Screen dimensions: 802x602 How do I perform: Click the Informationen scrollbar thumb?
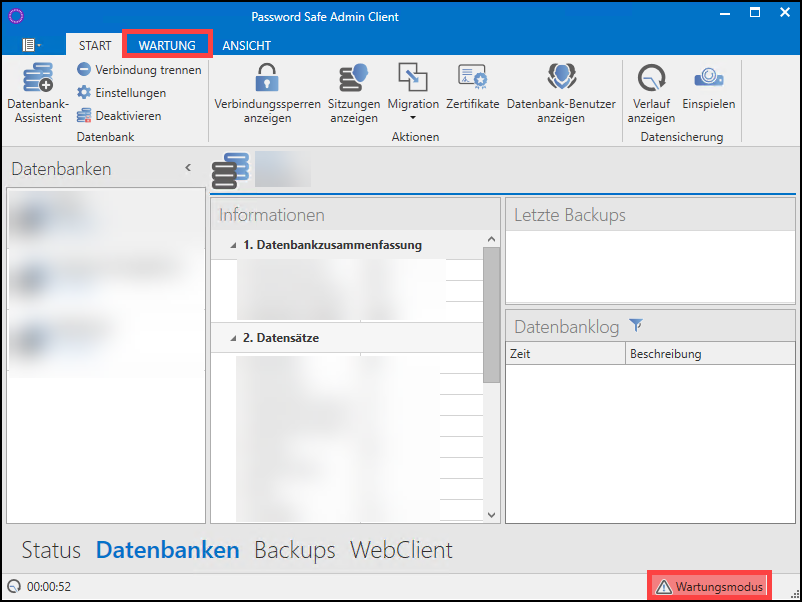[492, 315]
